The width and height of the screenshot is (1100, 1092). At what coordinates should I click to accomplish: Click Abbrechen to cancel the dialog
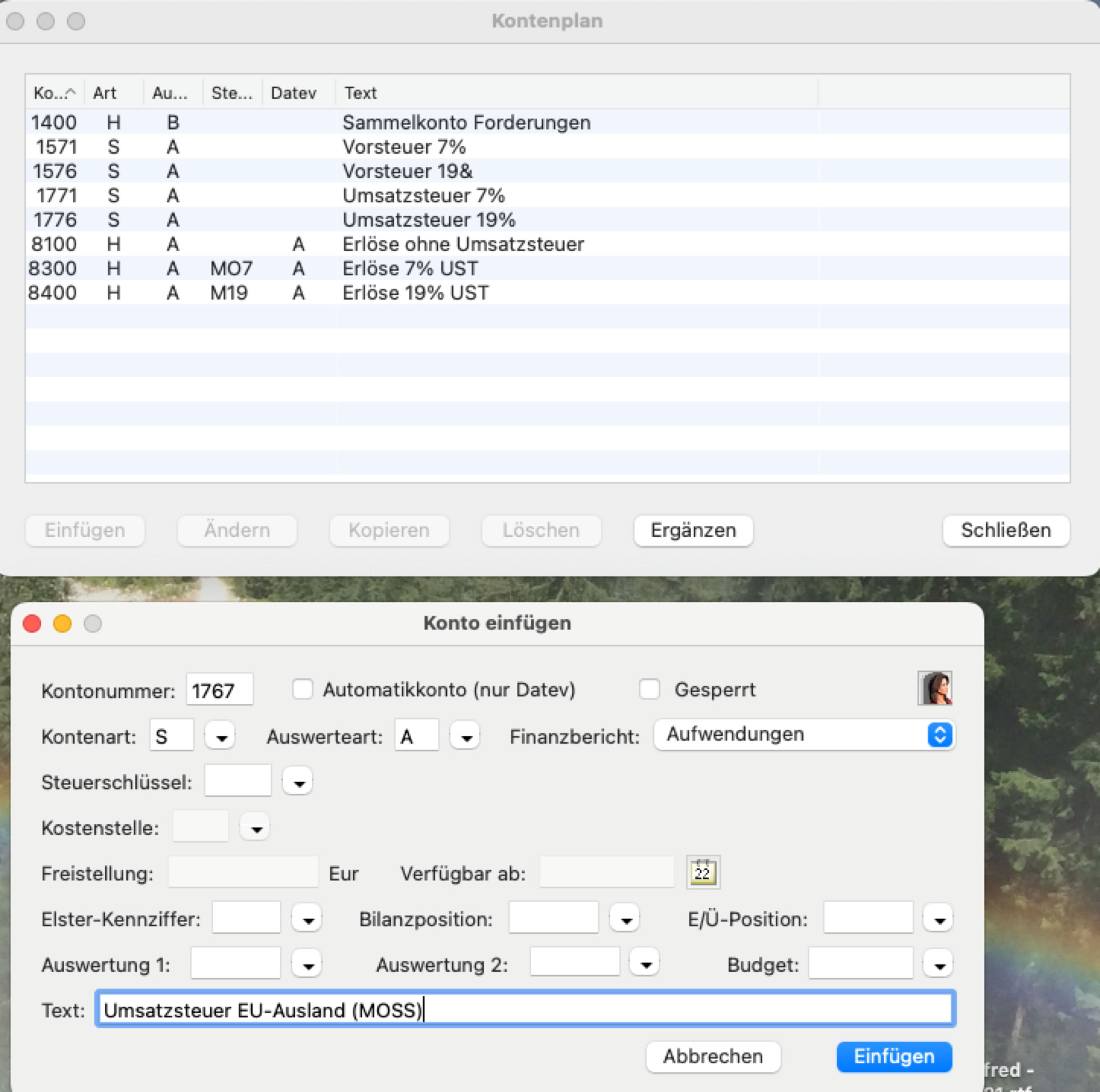tap(712, 1056)
